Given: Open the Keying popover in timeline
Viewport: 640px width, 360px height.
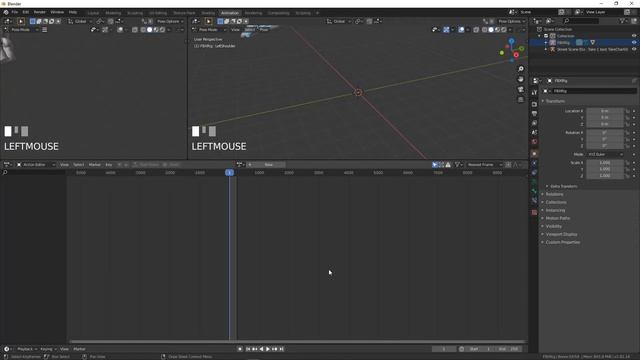Looking at the screenshot, I should 48,349.
